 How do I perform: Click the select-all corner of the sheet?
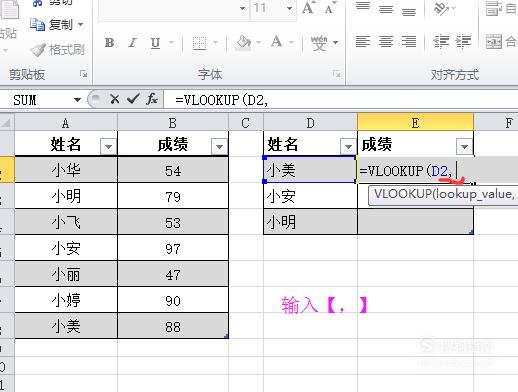point(7,122)
